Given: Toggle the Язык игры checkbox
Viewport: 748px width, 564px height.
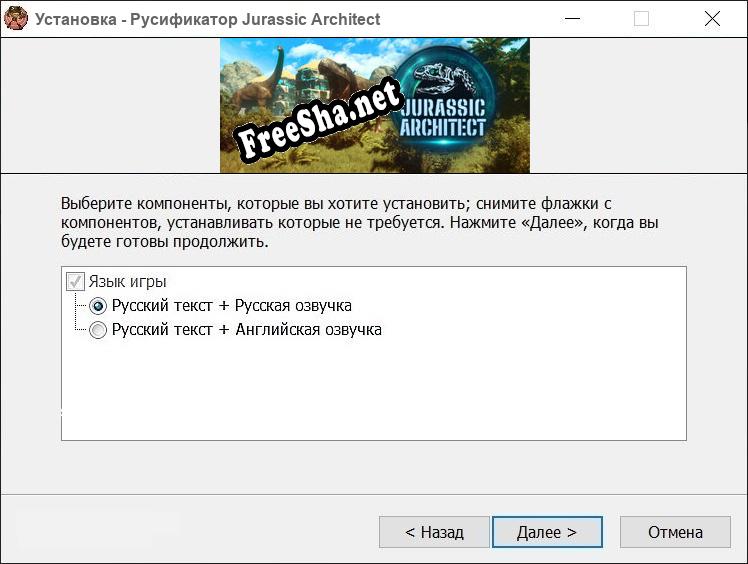Looking at the screenshot, I should pos(75,281).
